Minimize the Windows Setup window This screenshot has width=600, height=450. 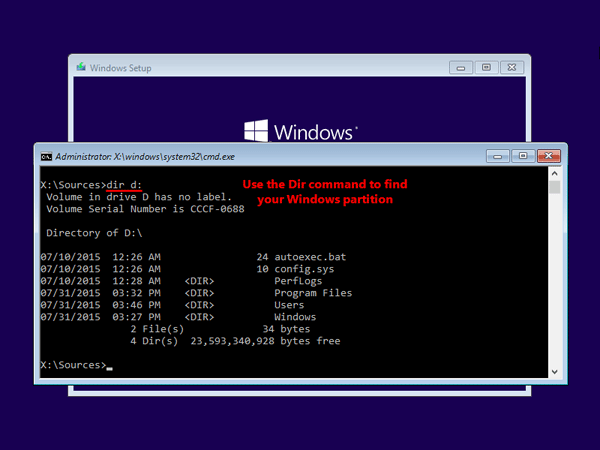[462, 68]
